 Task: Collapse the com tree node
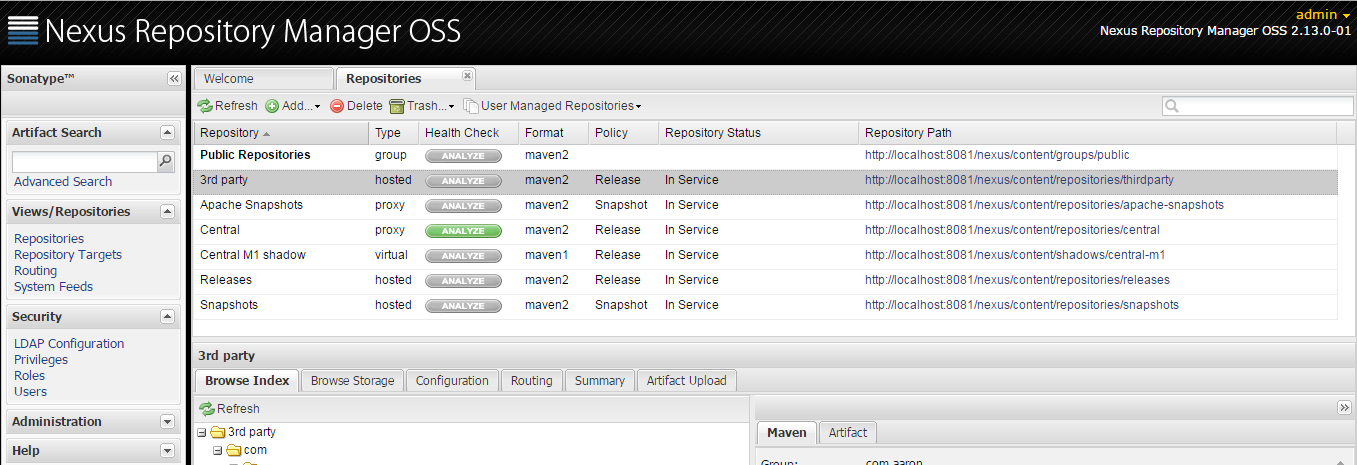pos(217,451)
